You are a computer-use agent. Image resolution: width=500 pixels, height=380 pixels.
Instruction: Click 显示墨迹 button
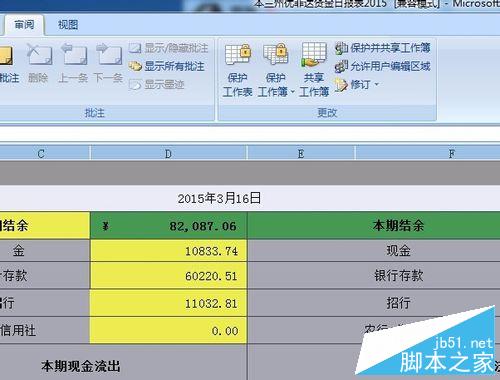click(157, 85)
